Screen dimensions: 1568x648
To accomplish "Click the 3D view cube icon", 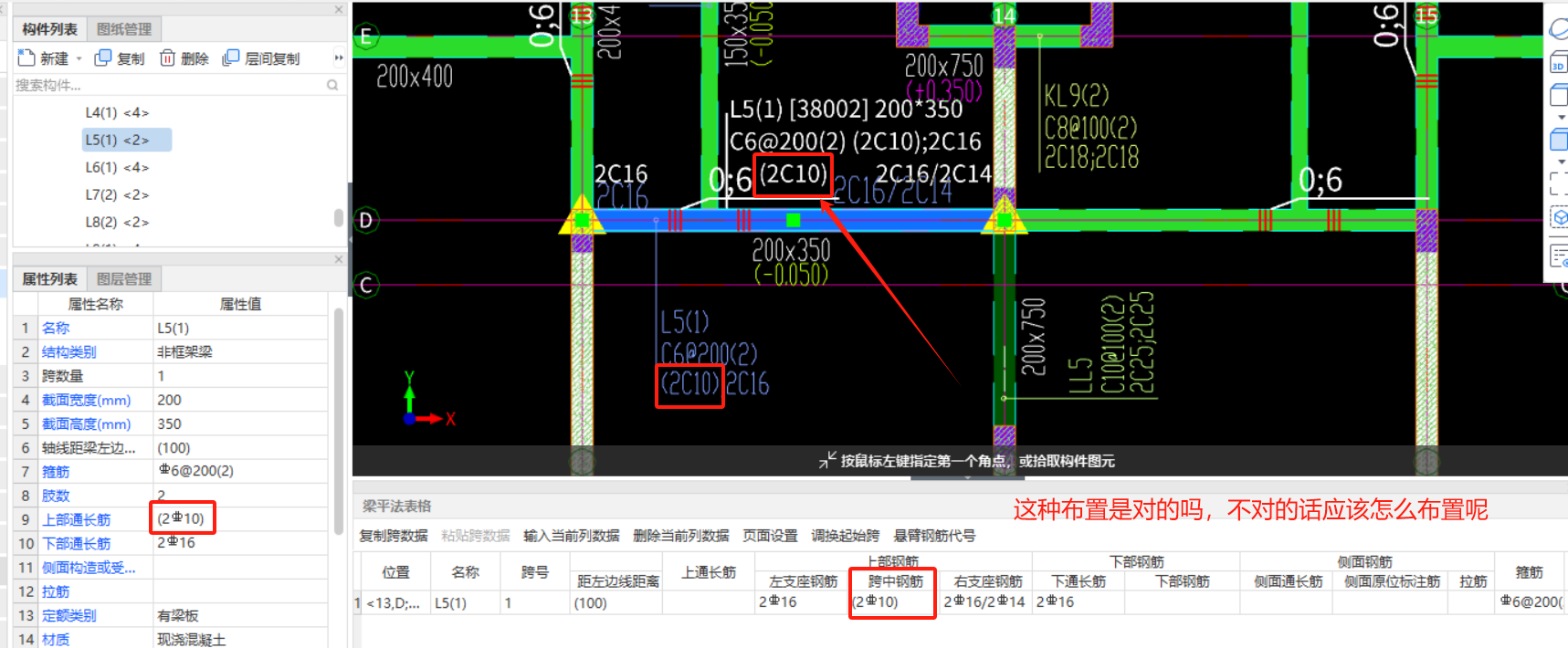I will pos(1558,64).
